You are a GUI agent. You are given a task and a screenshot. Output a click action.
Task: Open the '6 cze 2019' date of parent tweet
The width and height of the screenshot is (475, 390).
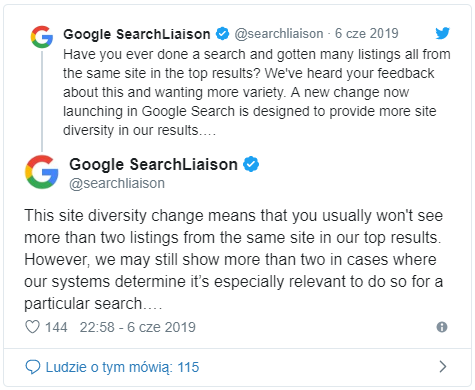pyautogui.click(x=366, y=33)
